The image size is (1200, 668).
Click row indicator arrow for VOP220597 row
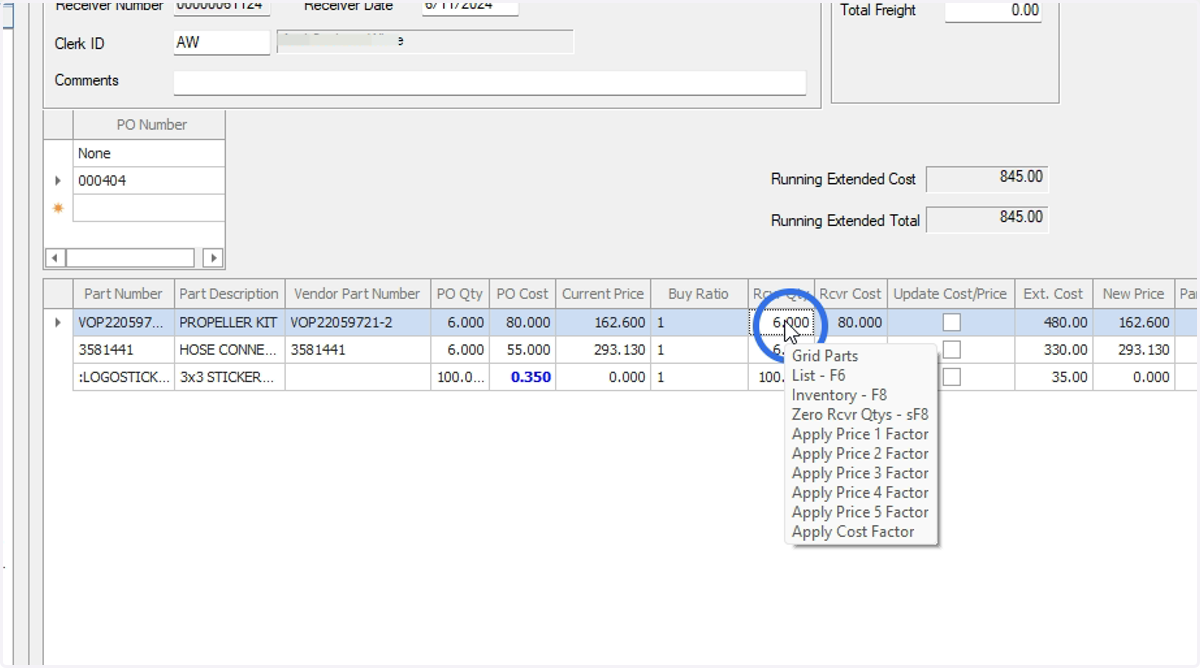pos(58,323)
